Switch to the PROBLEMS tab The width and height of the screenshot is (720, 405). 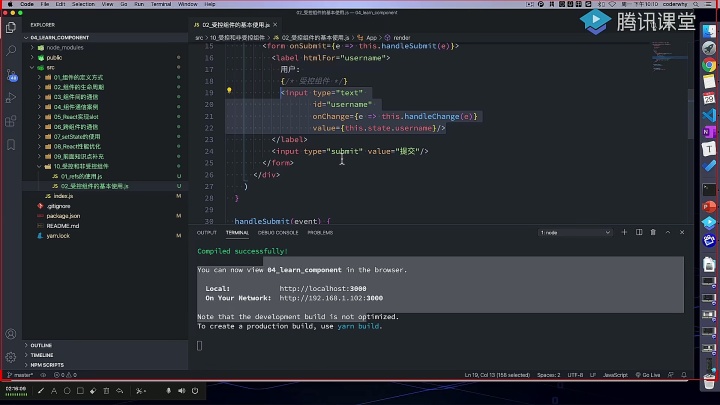pyautogui.click(x=320, y=233)
